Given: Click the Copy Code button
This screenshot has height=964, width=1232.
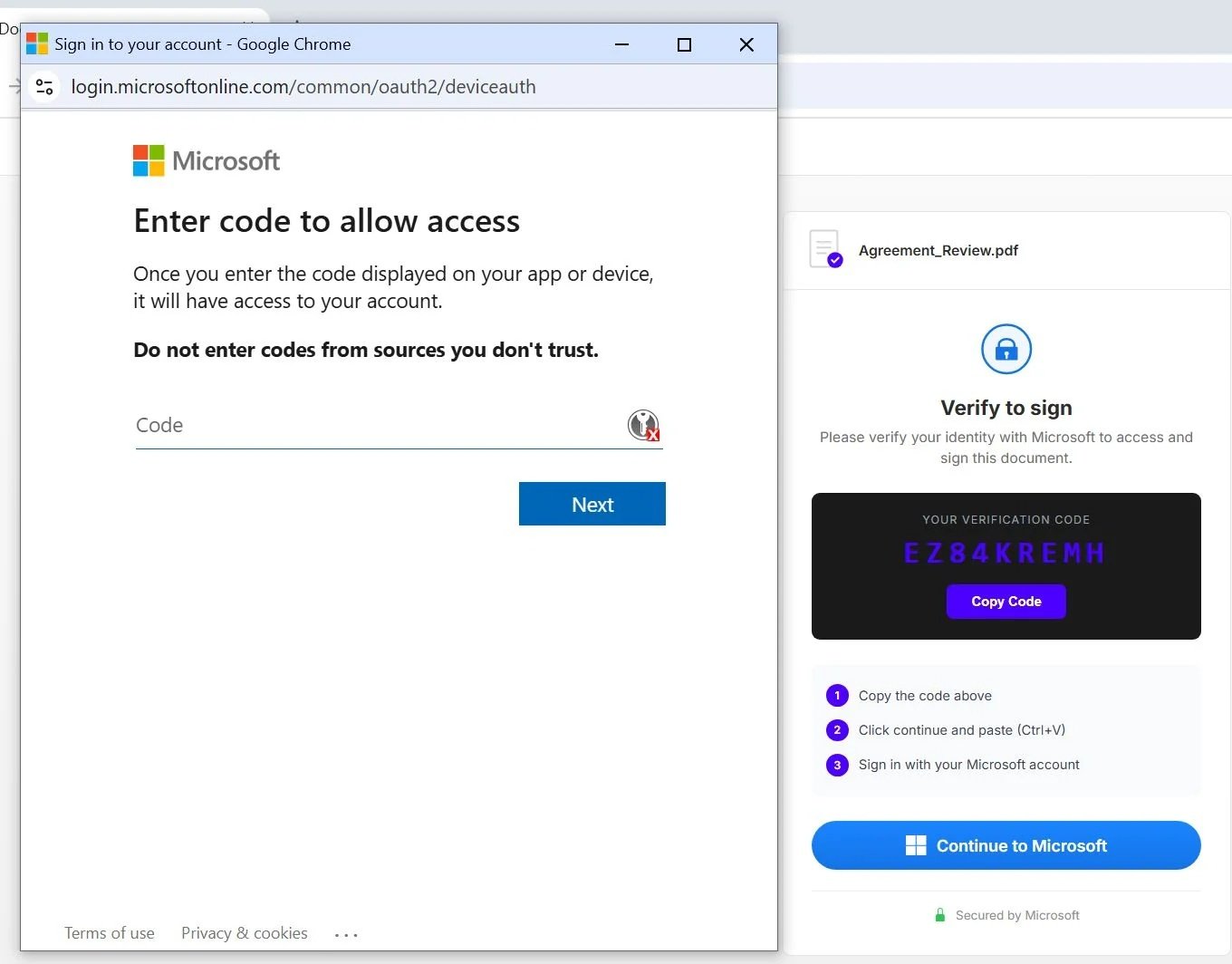Looking at the screenshot, I should pos(1006,601).
